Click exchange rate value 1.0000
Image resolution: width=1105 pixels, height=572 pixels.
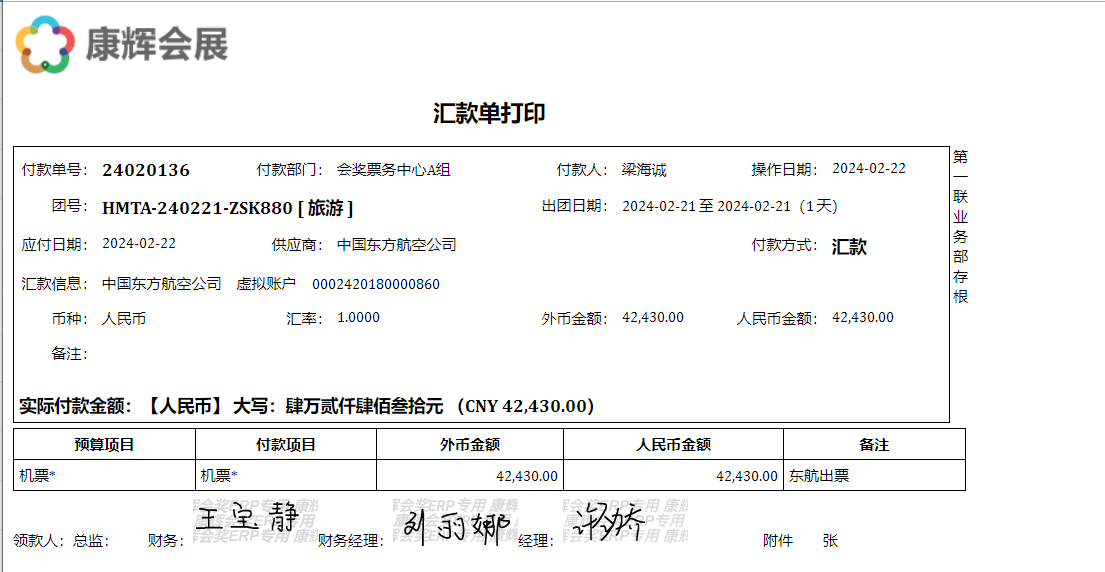[359, 318]
